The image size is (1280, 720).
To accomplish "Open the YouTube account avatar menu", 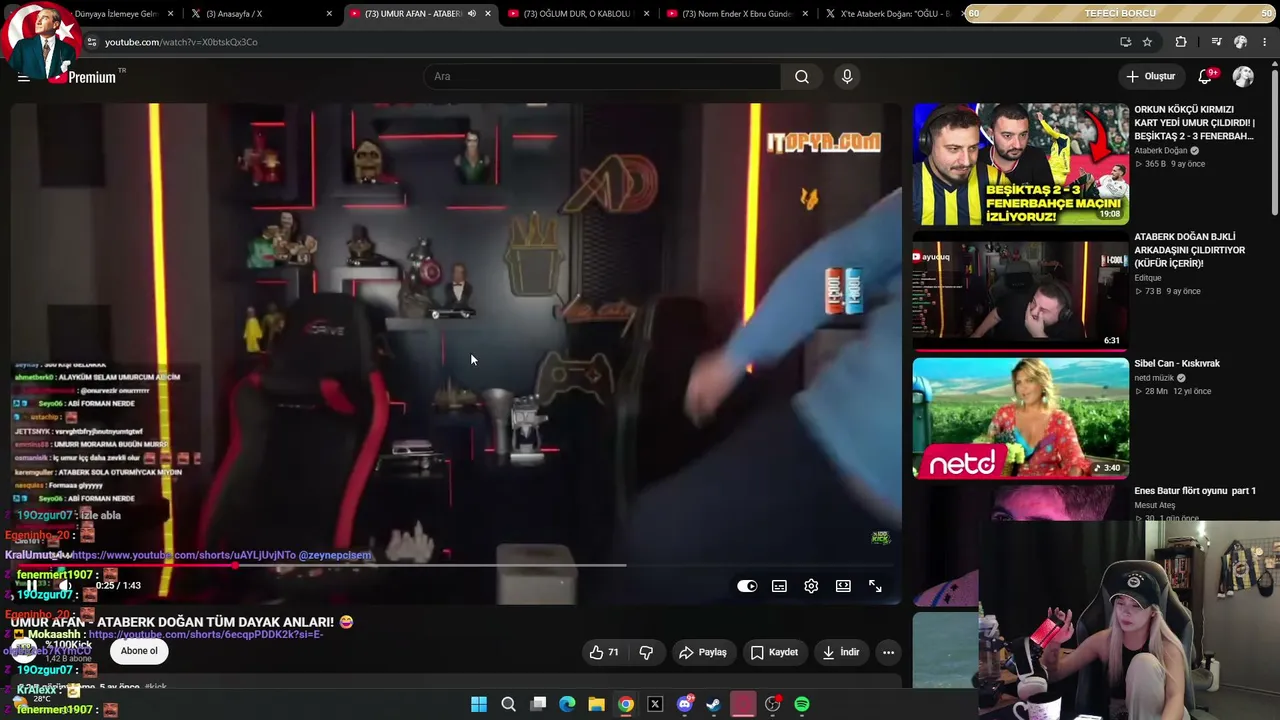I will [x=1243, y=77].
